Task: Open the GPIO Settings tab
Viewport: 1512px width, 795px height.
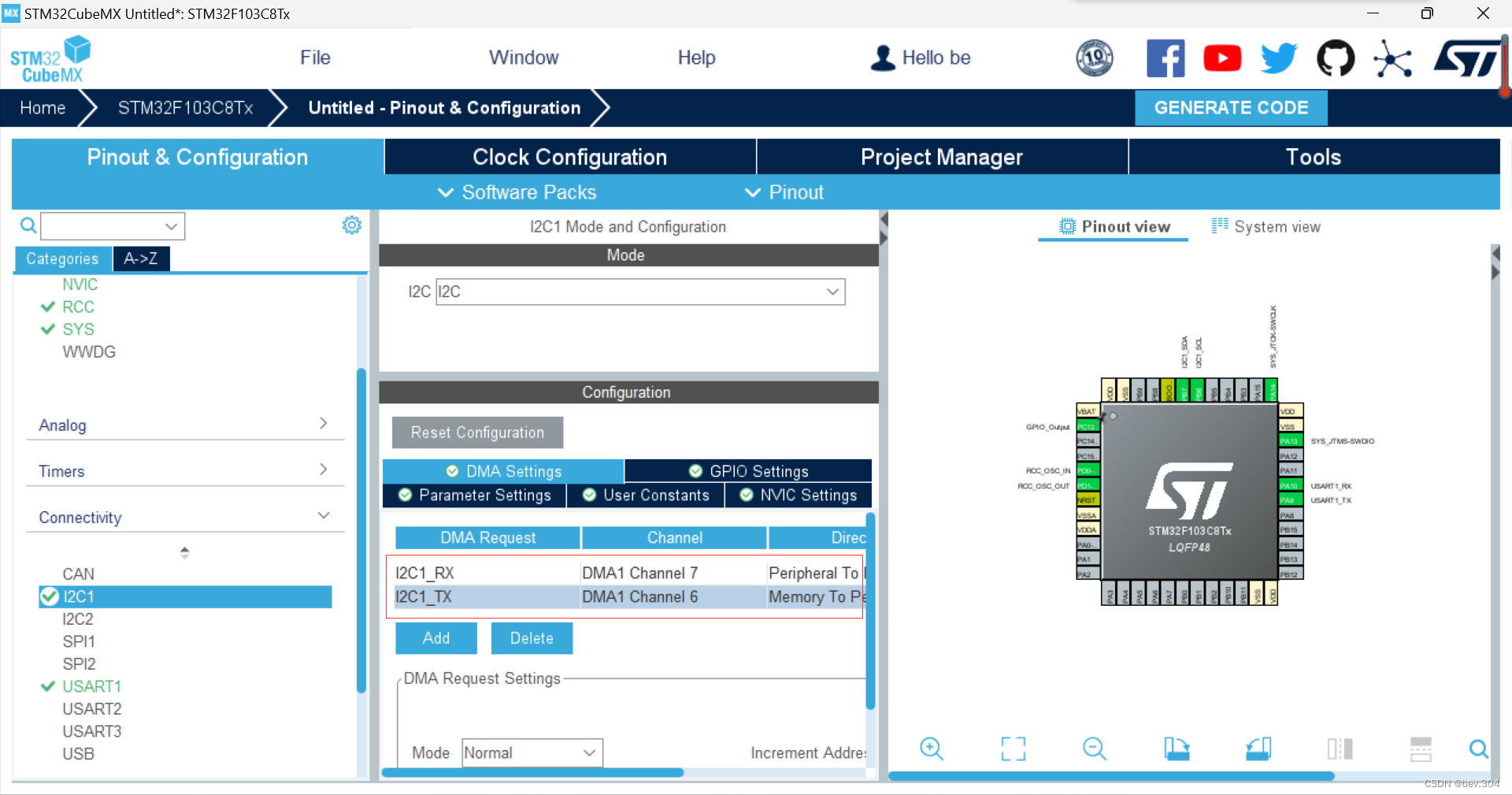Action: click(x=748, y=471)
